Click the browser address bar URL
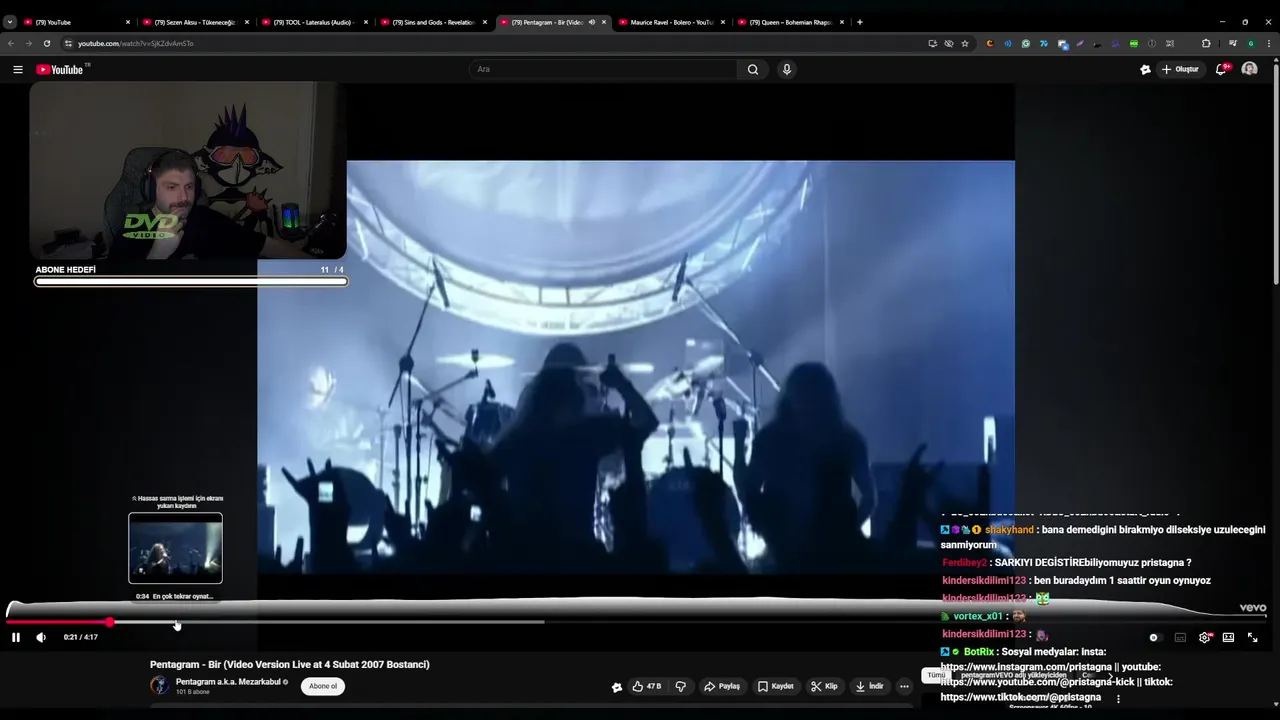Screen dimensions: 1280x720 coord(135,43)
